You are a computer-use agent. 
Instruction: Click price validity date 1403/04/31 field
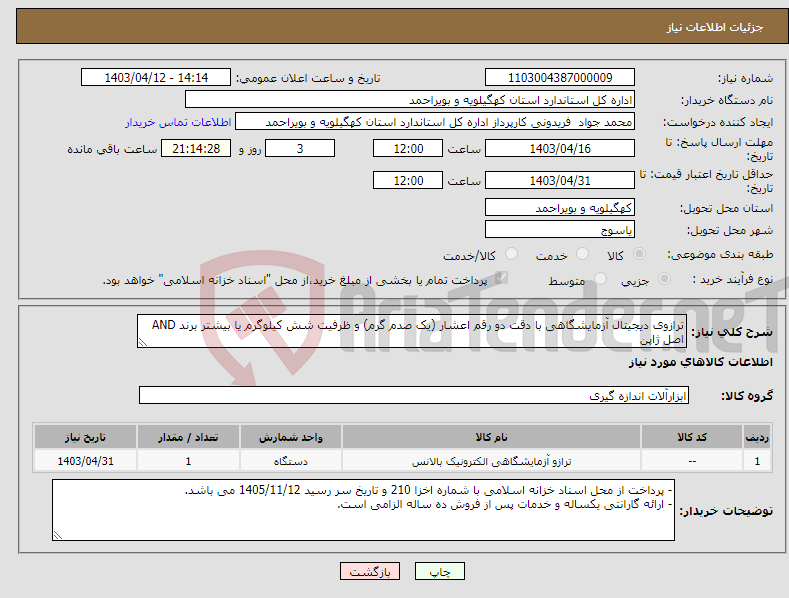pyautogui.click(x=560, y=180)
